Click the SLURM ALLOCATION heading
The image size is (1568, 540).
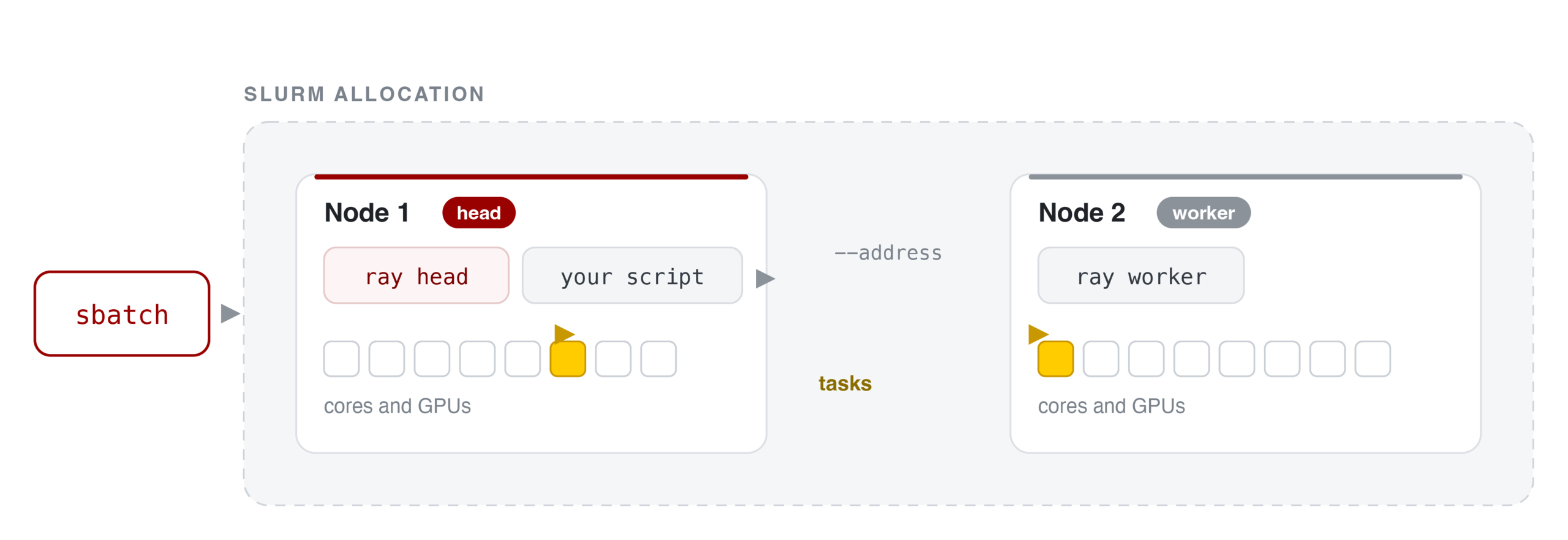[364, 94]
